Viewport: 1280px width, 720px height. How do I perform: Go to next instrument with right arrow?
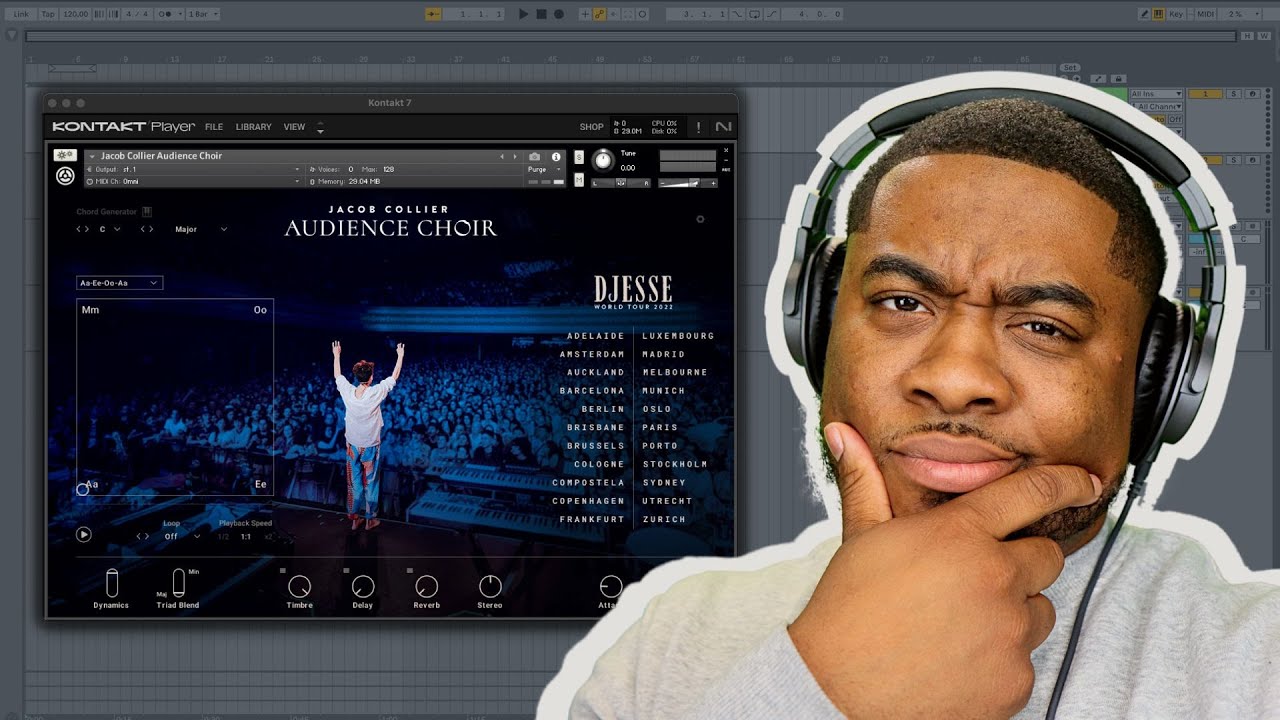pyautogui.click(x=515, y=157)
